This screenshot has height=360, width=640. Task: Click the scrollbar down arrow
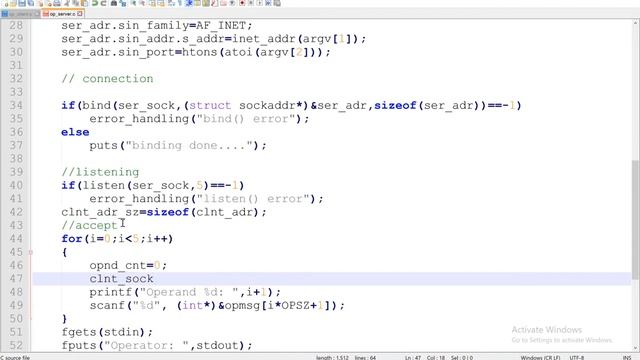click(636, 348)
